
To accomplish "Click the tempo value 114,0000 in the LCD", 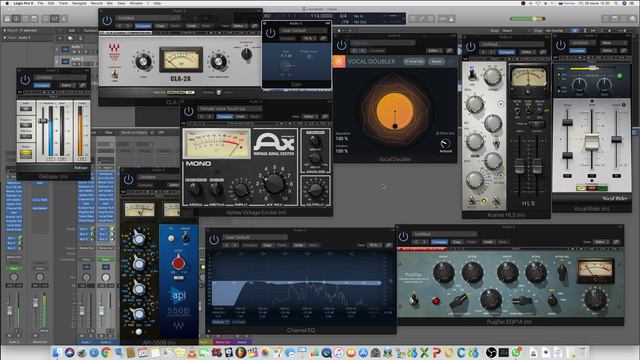I will pos(321,16).
